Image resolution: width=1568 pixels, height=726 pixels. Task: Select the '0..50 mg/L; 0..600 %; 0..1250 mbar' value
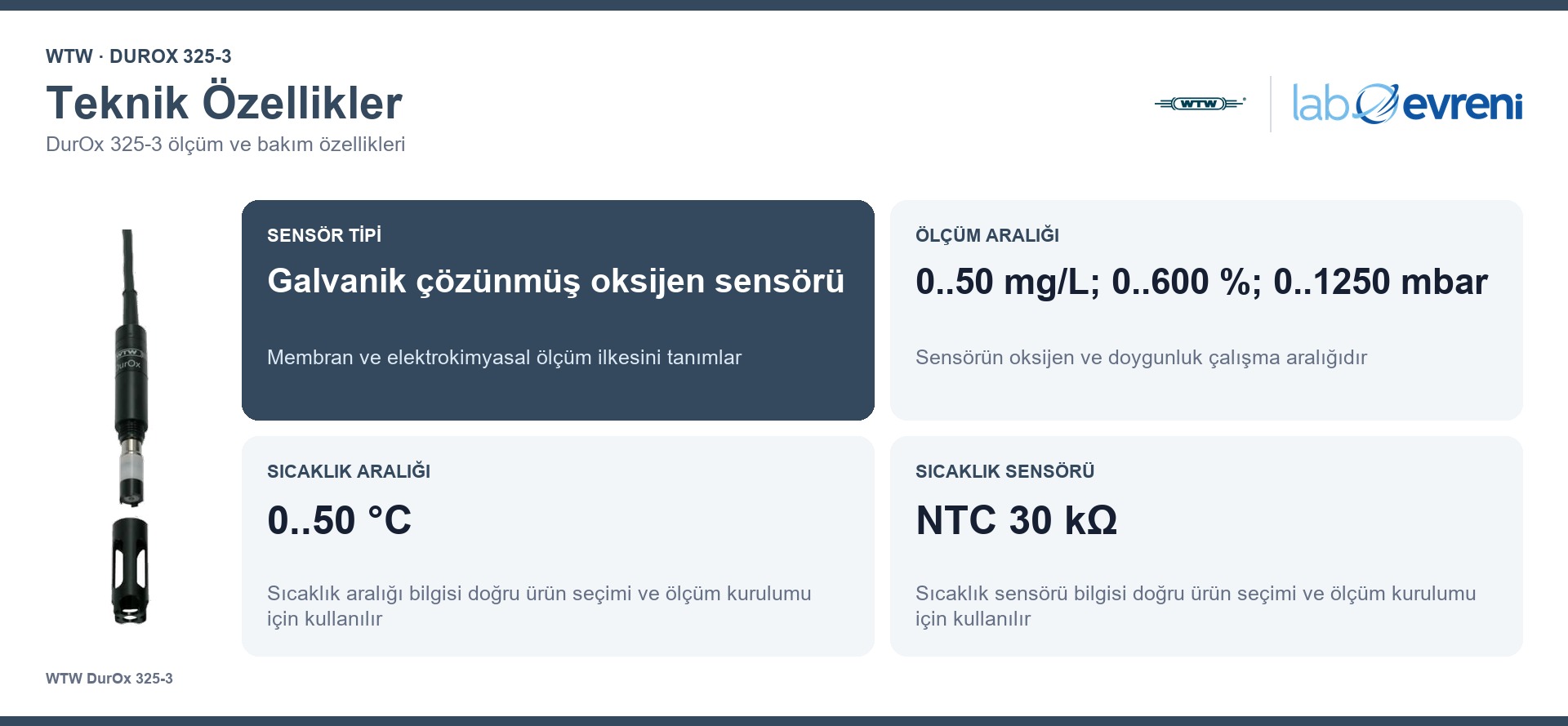click(x=1201, y=282)
